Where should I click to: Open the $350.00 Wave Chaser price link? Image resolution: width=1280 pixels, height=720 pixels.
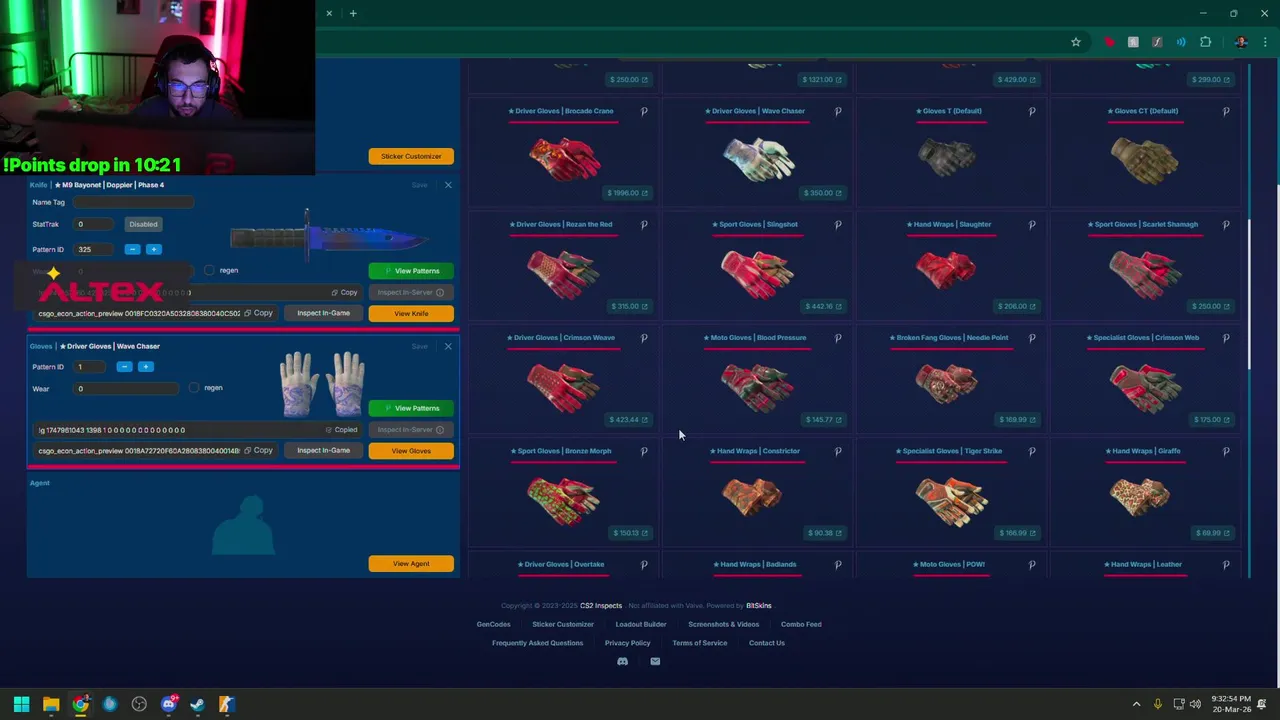pyautogui.click(x=821, y=193)
